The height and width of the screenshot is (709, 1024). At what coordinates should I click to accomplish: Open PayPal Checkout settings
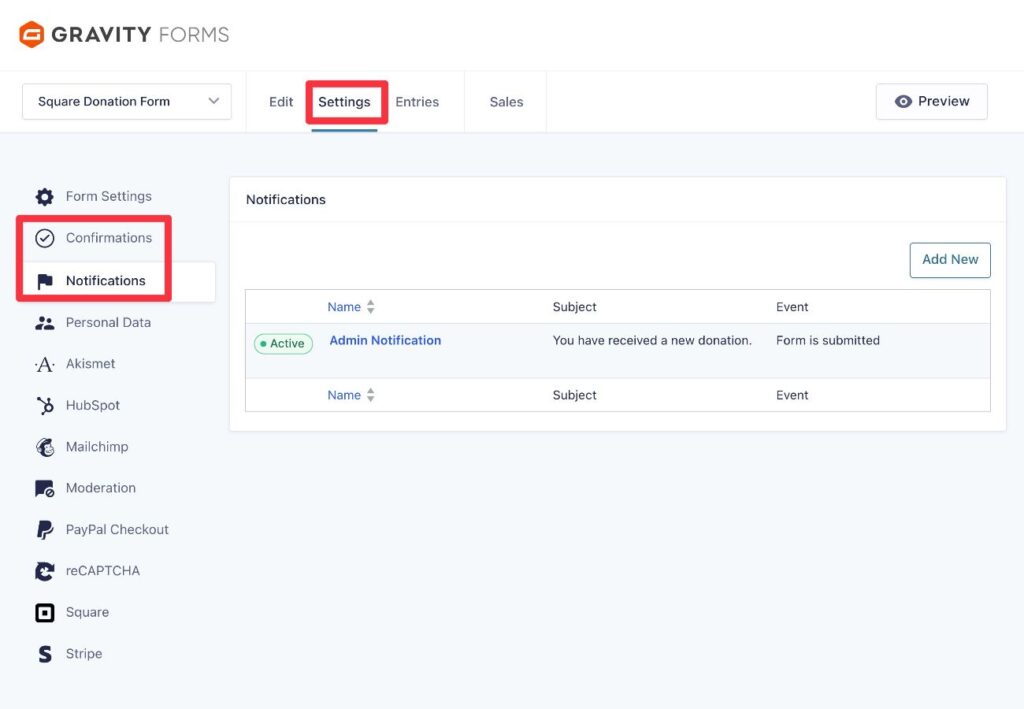pos(117,529)
